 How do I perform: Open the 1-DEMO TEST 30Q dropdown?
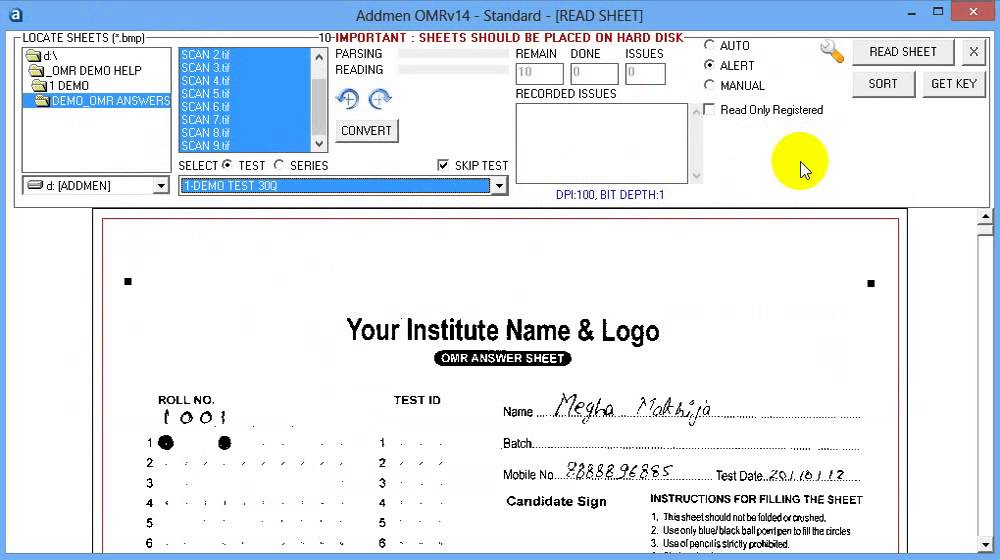point(499,186)
